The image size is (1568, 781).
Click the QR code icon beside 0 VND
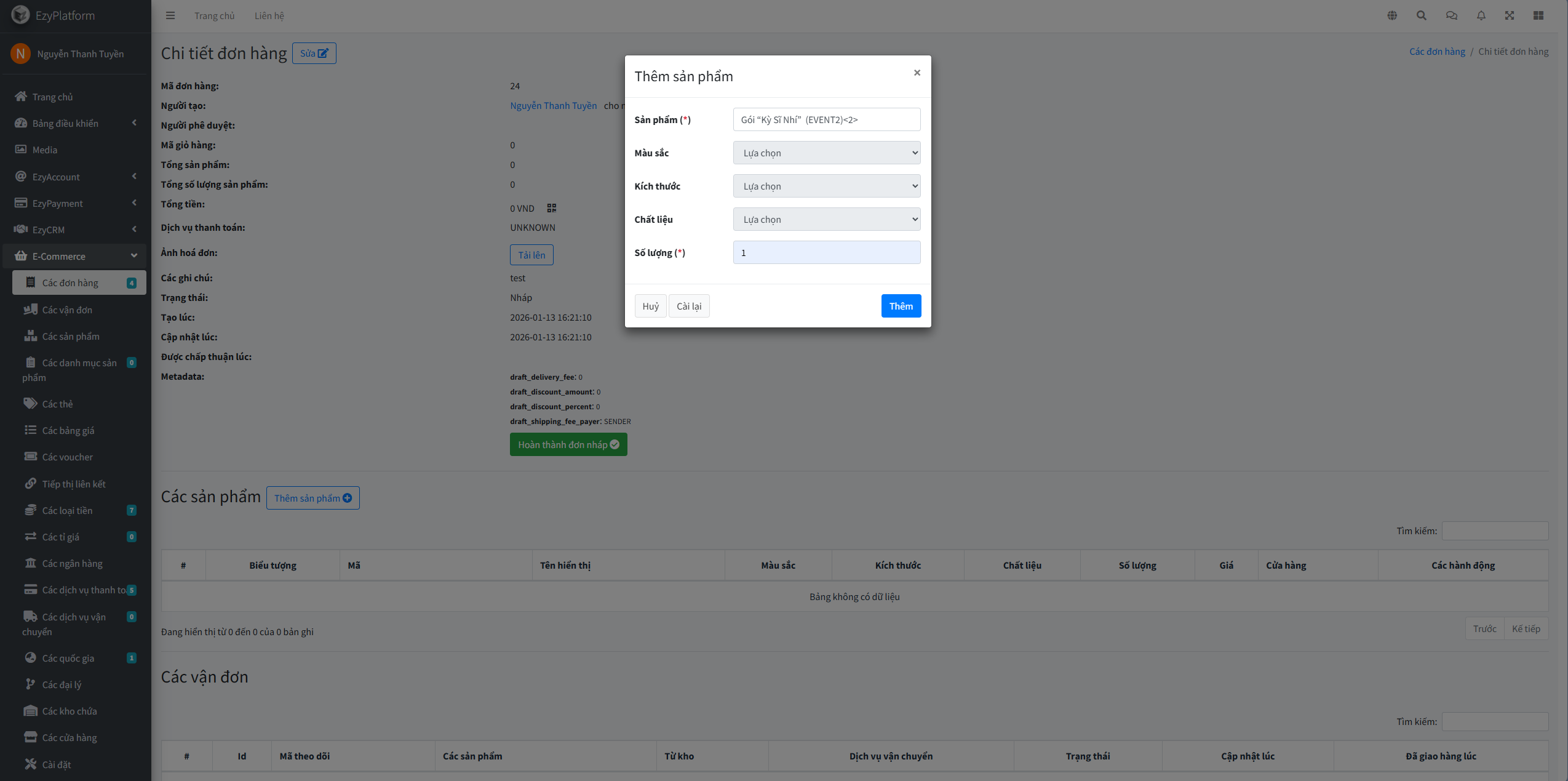551,209
